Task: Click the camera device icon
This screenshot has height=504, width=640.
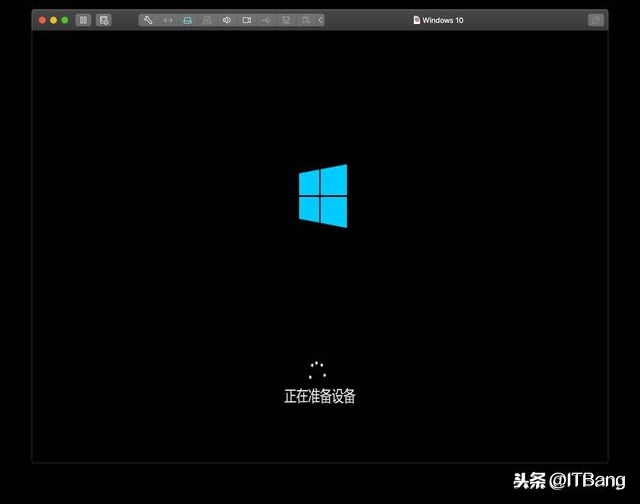Action: 247,20
